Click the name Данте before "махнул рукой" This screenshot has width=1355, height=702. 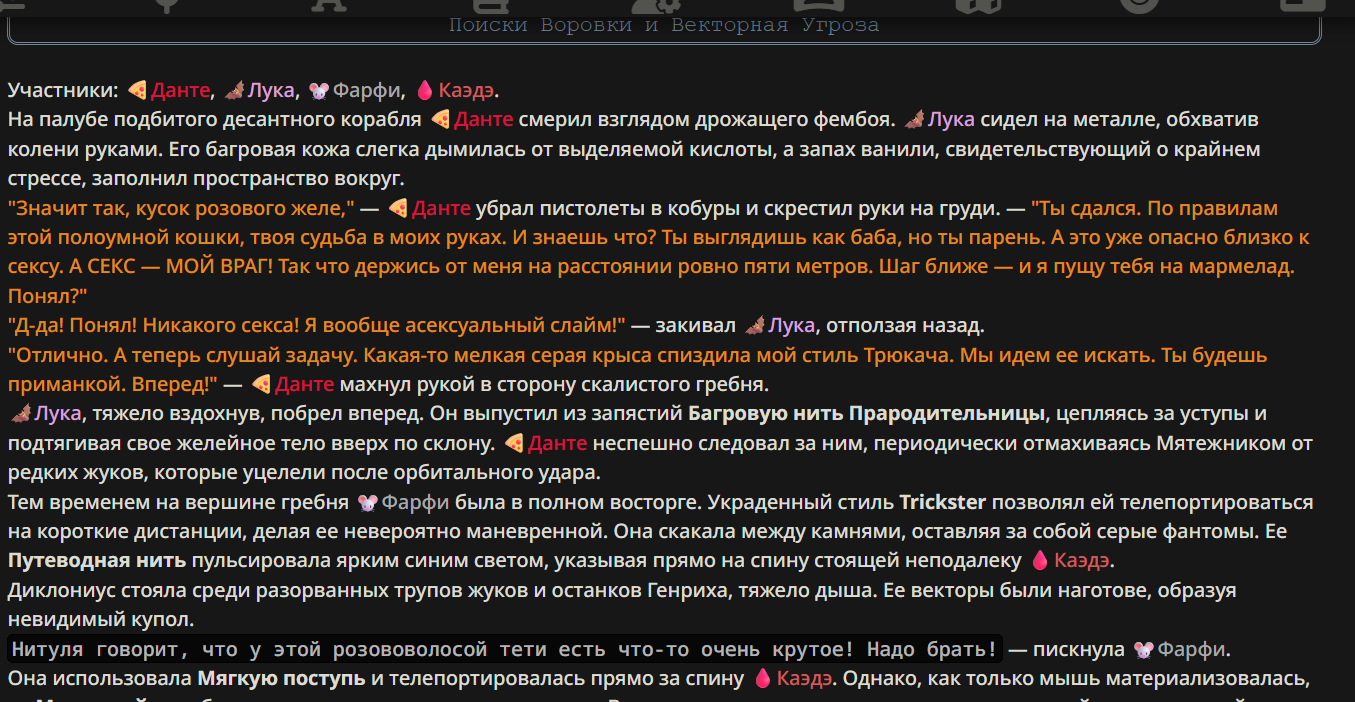305,384
